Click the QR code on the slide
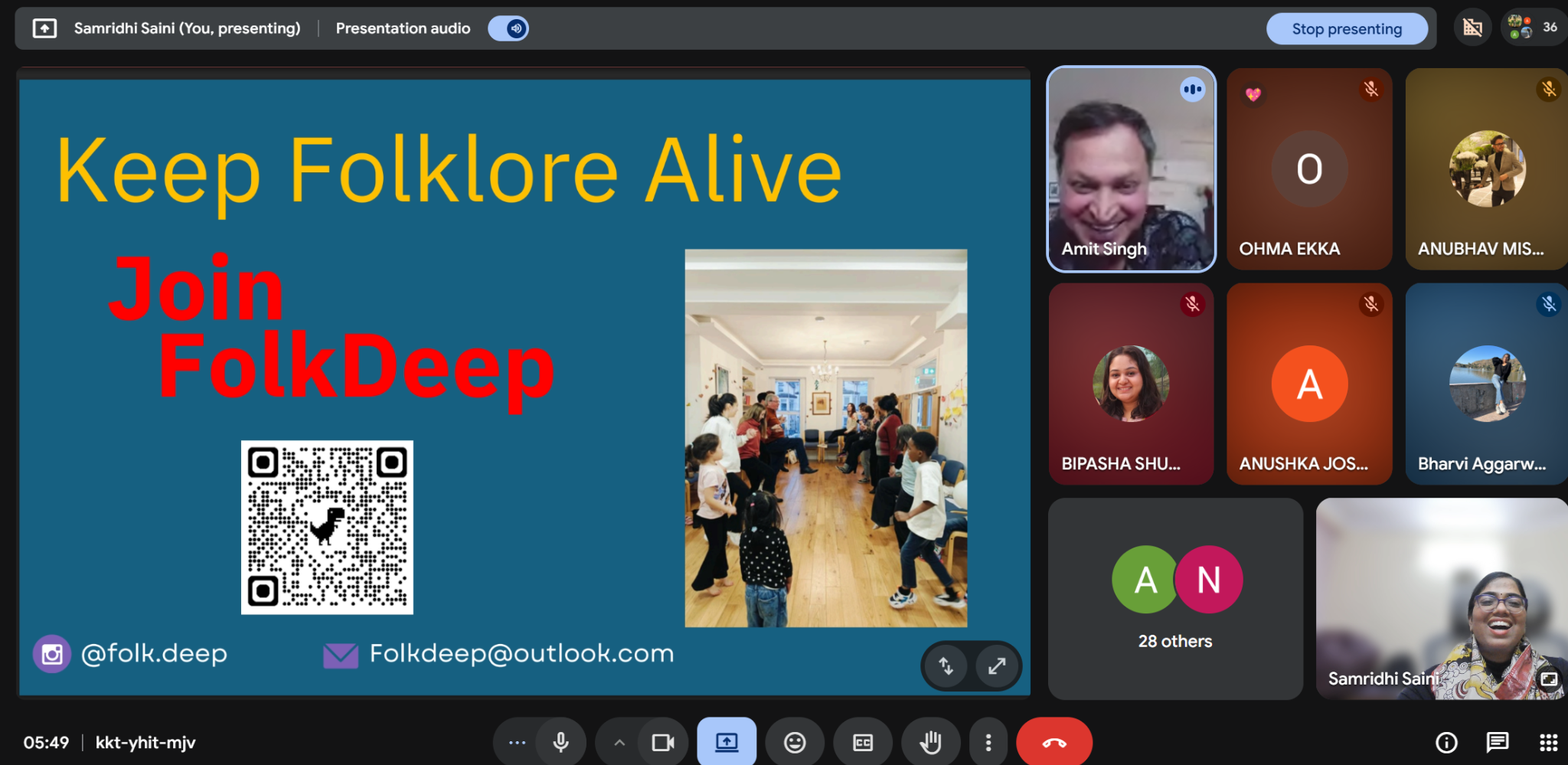The image size is (1568, 765). pyautogui.click(x=327, y=528)
